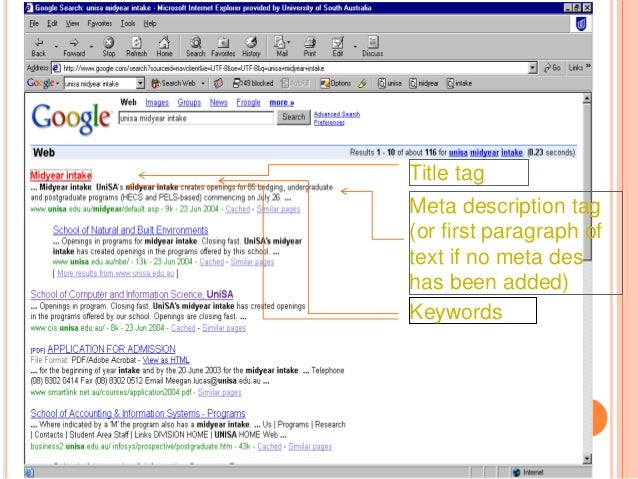Screen dimensions: 638x479
Task: Open School of Accounting & Information Systems result
Action: pos(138,413)
